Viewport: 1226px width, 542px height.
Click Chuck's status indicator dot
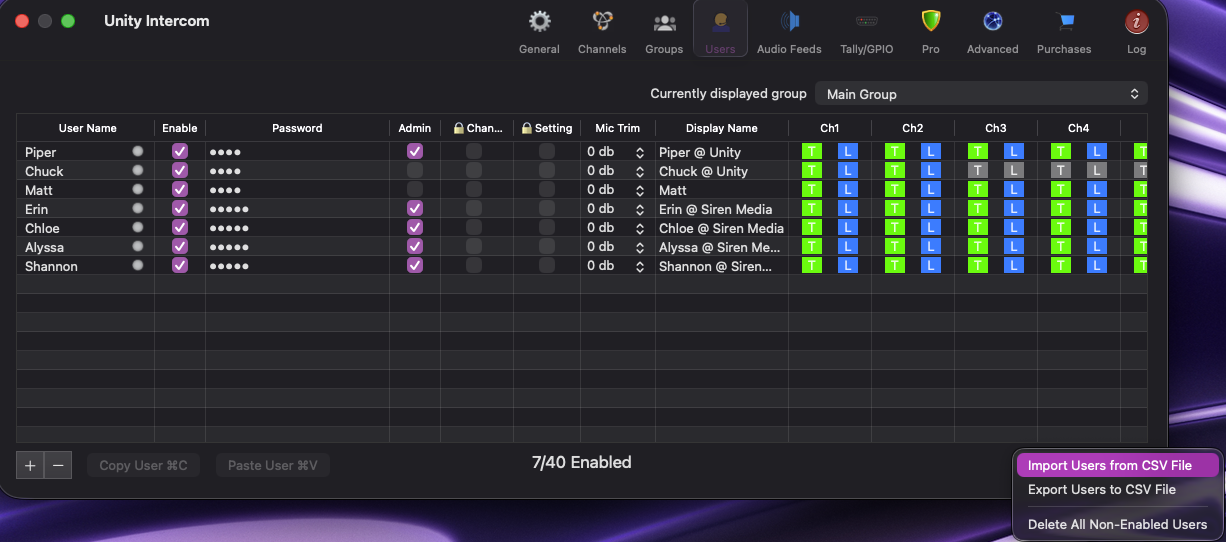pyautogui.click(x=138, y=170)
